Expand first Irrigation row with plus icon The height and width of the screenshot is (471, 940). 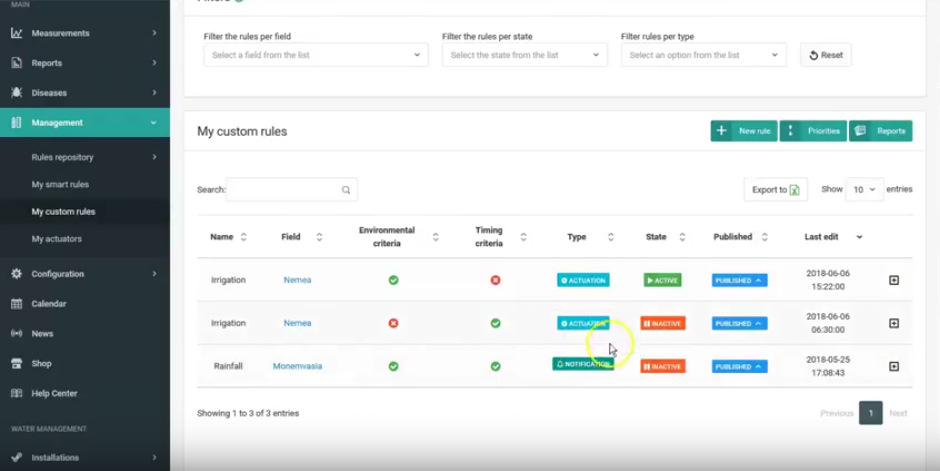pyautogui.click(x=894, y=280)
